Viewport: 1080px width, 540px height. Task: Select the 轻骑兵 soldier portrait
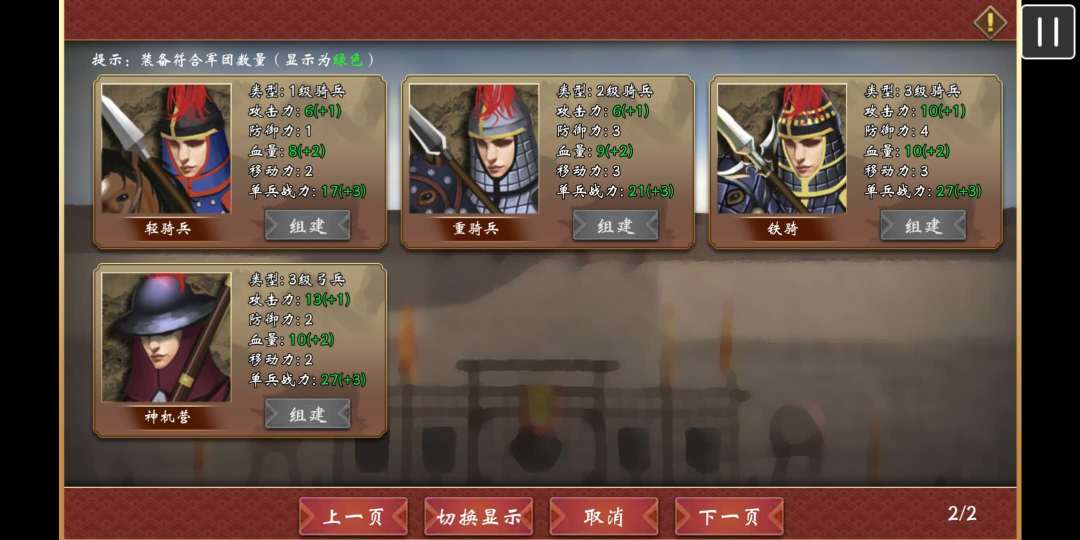click(x=166, y=149)
